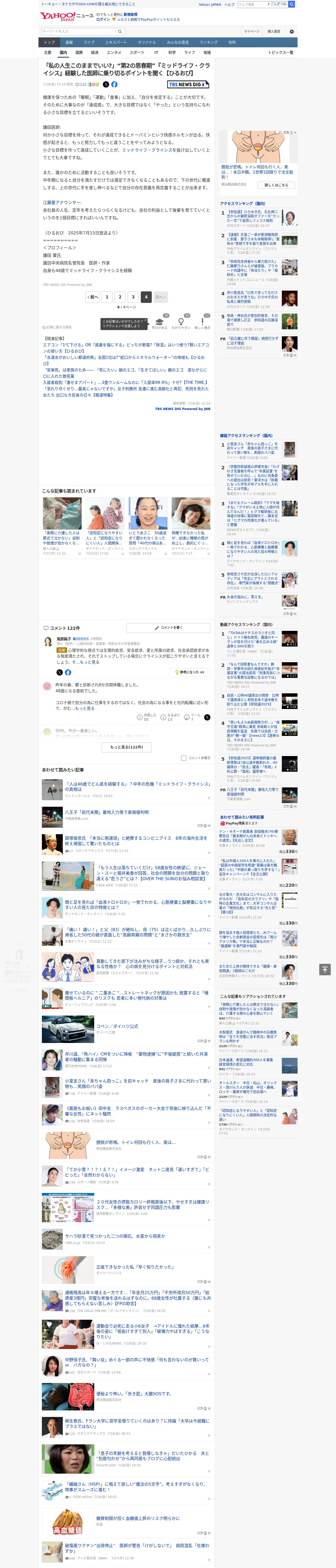The width and height of the screenshot is (336, 1568).
Task: Open the 経済 news category
Action: point(94,52)
